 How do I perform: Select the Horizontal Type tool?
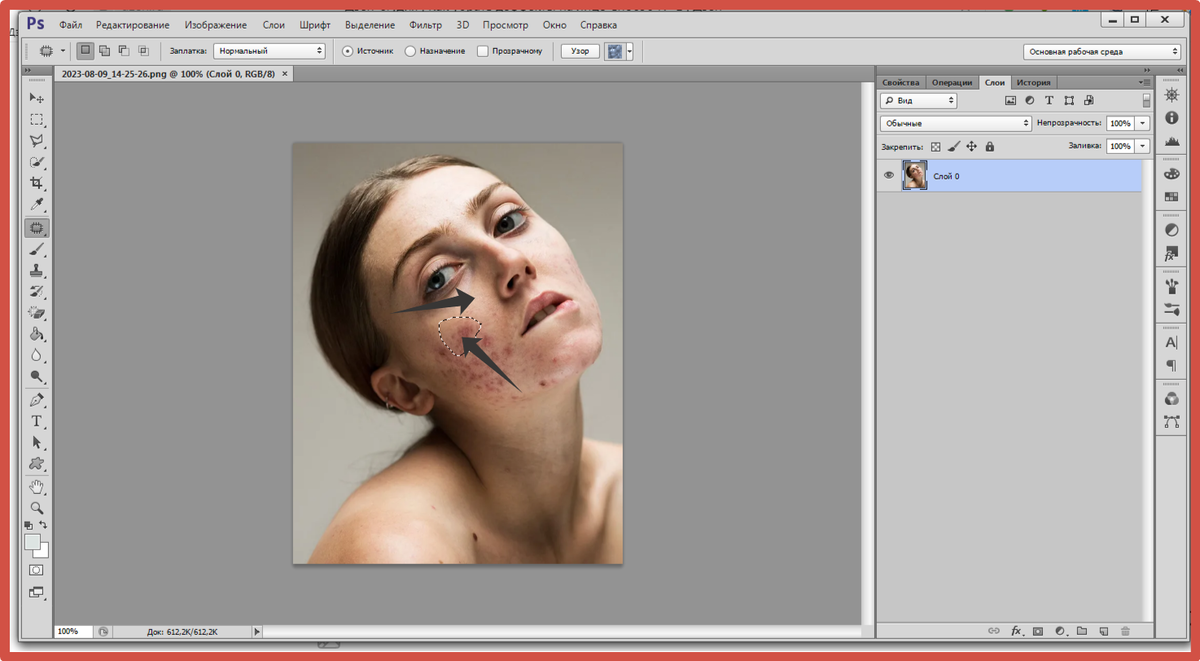point(37,421)
